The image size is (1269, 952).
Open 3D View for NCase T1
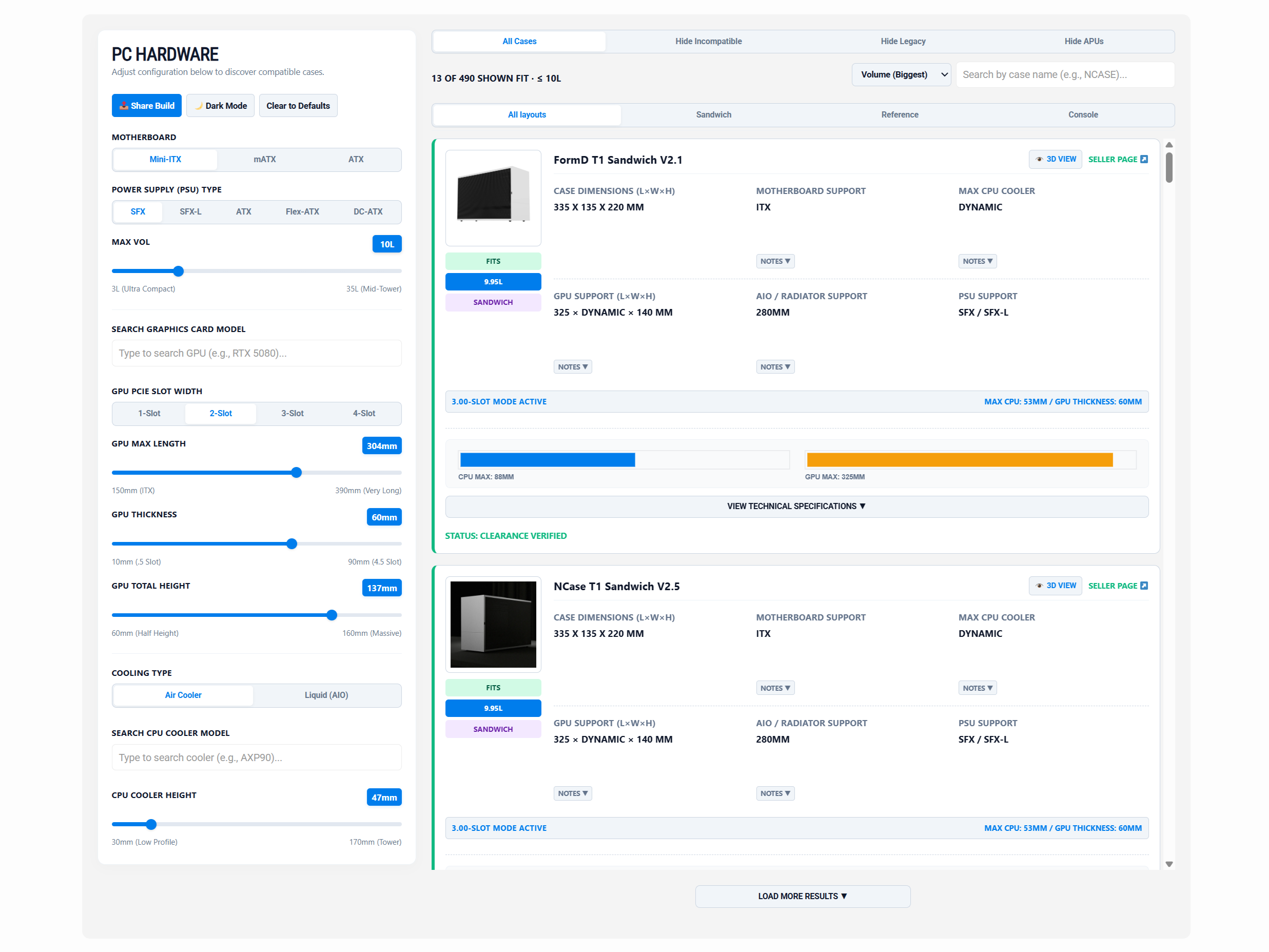(1055, 586)
